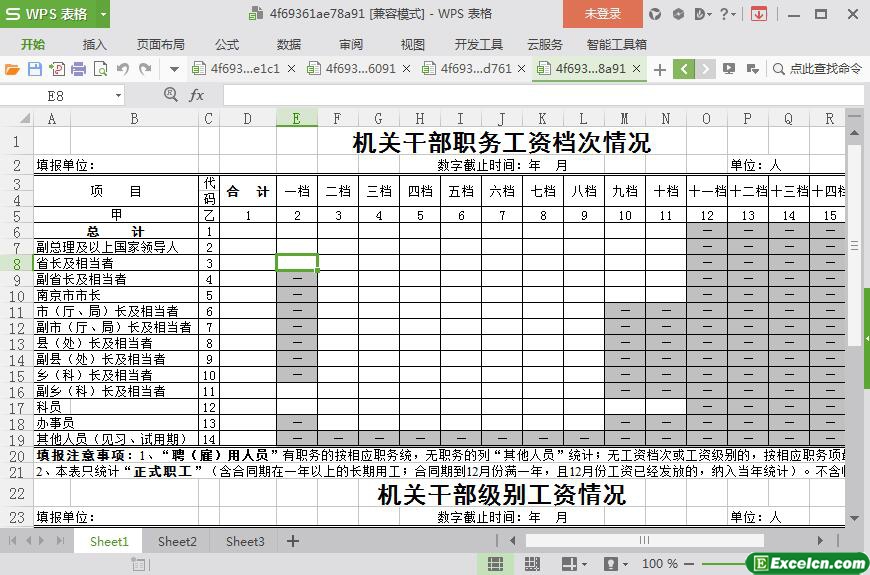Click cell with text 省长及相当者
Viewport: 870px width, 575px height.
[116, 263]
